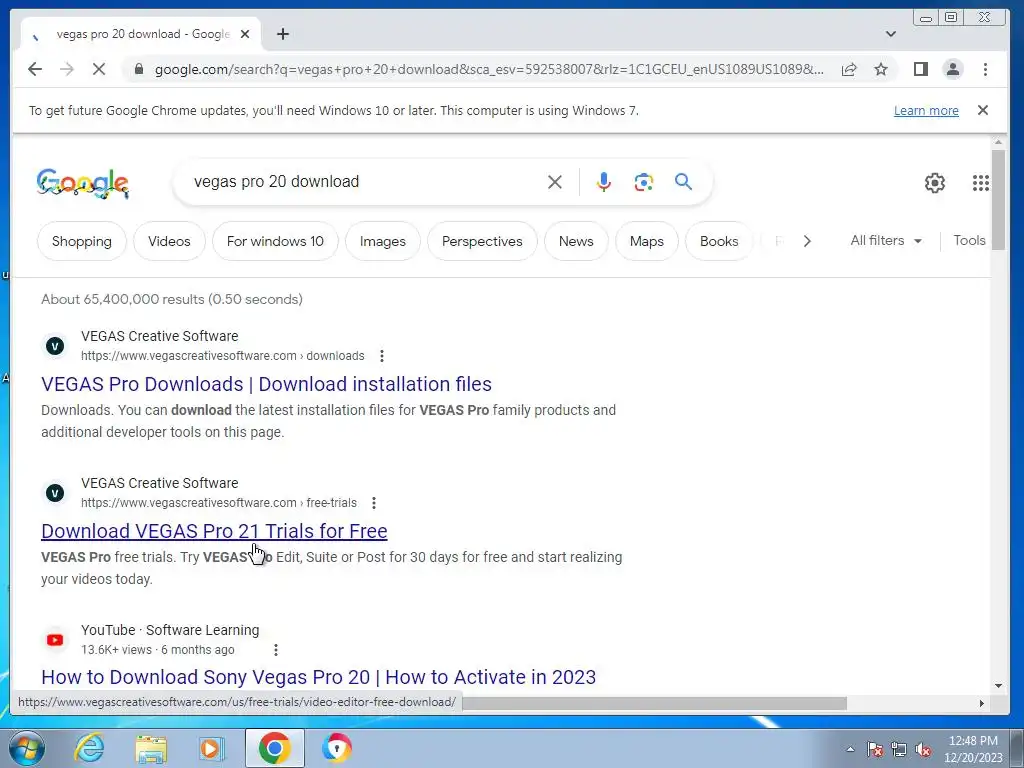Open the search Tools option
Image resolution: width=1024 pixels, height=768 pixels.
tap(969, 240)
